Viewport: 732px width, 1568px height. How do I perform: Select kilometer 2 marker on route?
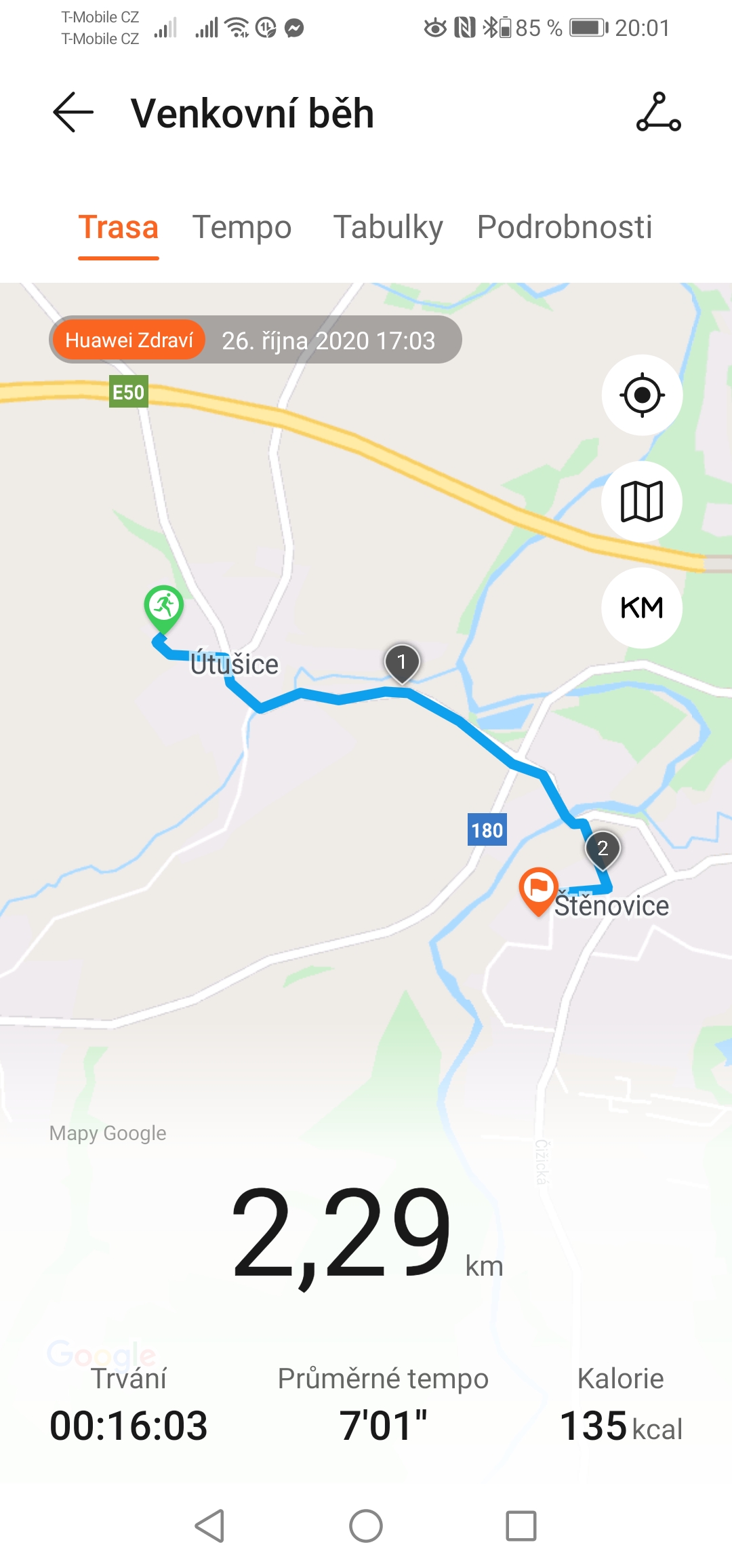click(x=603, y=850)
